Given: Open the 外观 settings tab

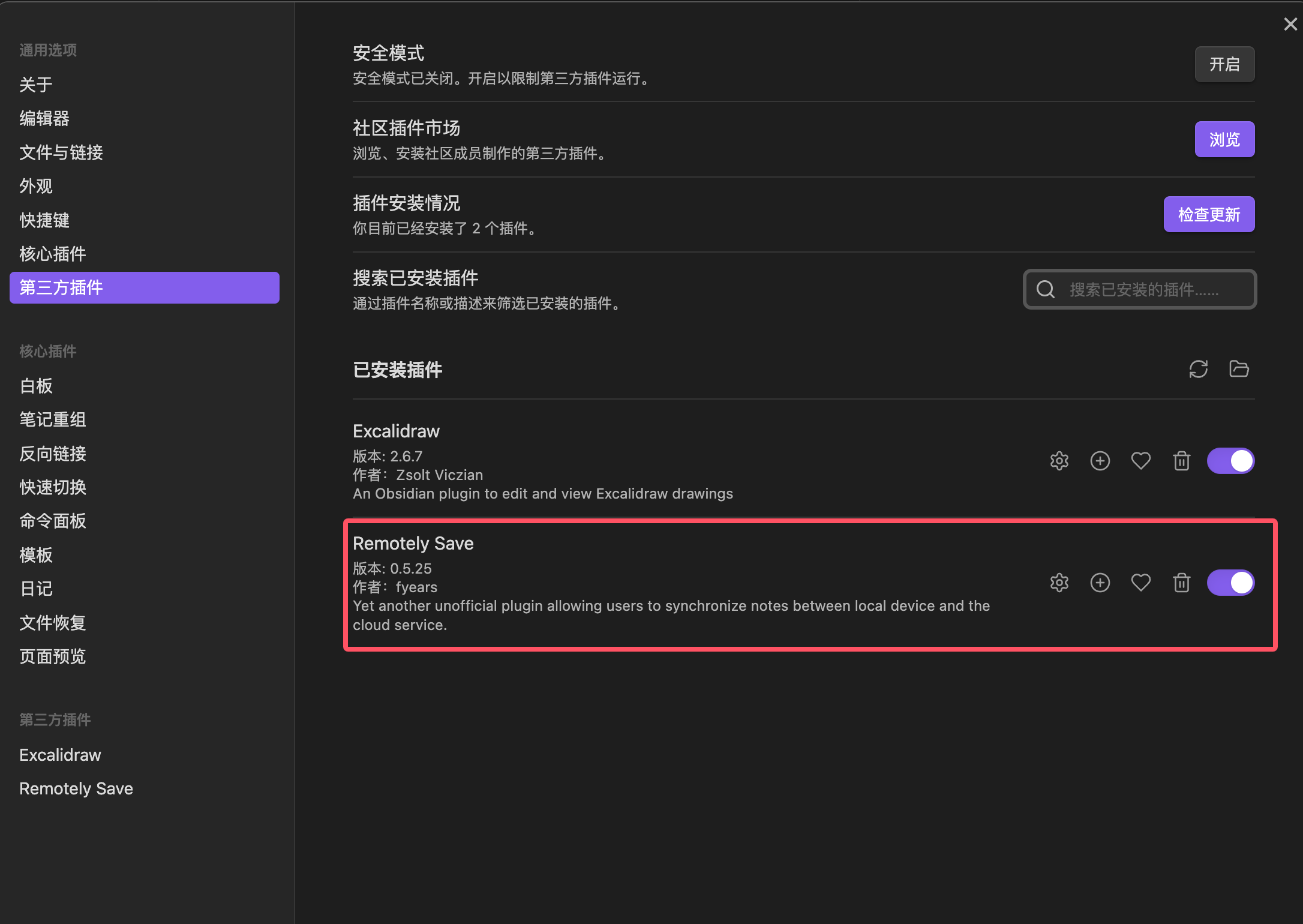Looking at the screenshot, I should [x=145, y=186].
